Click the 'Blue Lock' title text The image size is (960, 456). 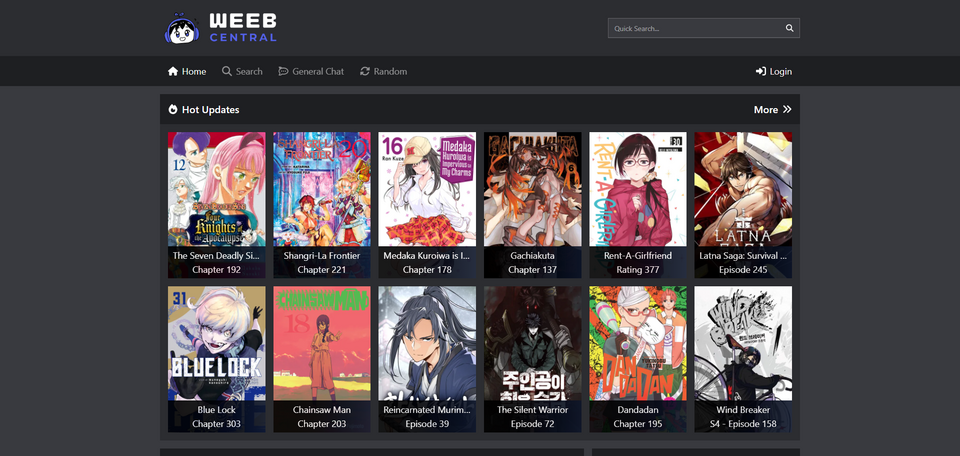pyautogui.click(x=217, y=410)
